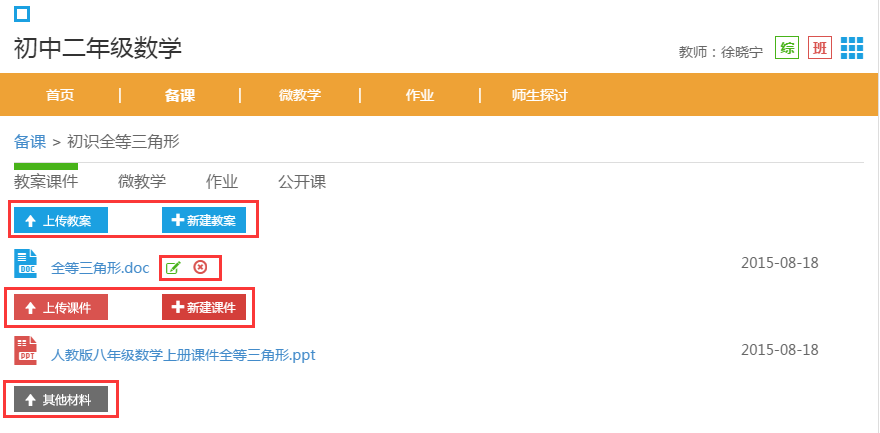Click the 上传教案 upload button

coord(61,220)
